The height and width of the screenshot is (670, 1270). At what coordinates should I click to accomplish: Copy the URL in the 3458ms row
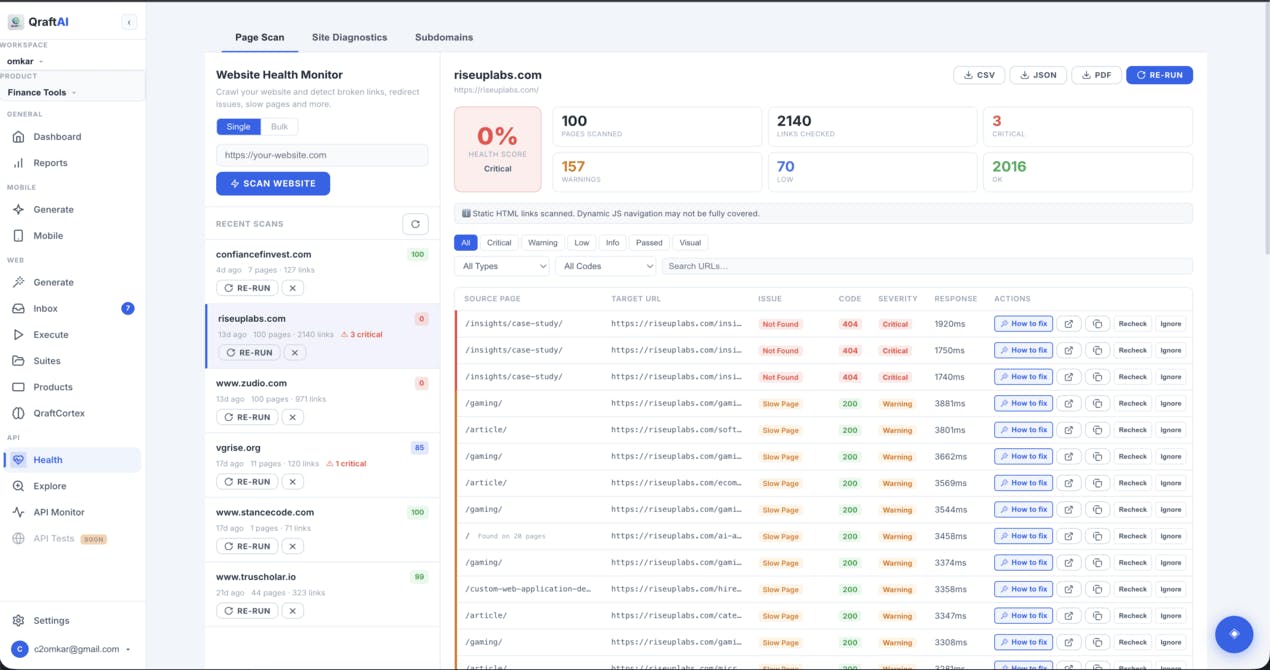[1097, 536]
